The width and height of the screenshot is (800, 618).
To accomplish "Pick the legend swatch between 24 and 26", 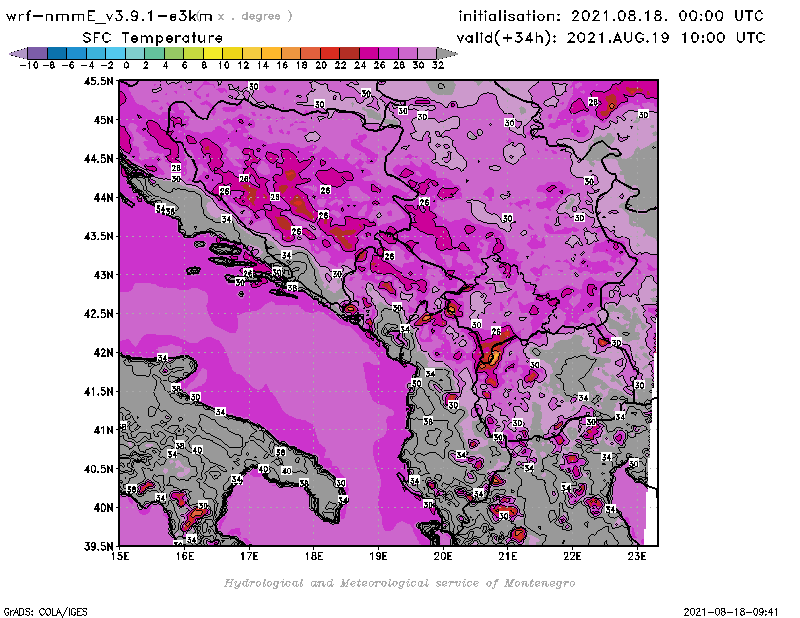I will pyautogui.click(x=368, y=53).
